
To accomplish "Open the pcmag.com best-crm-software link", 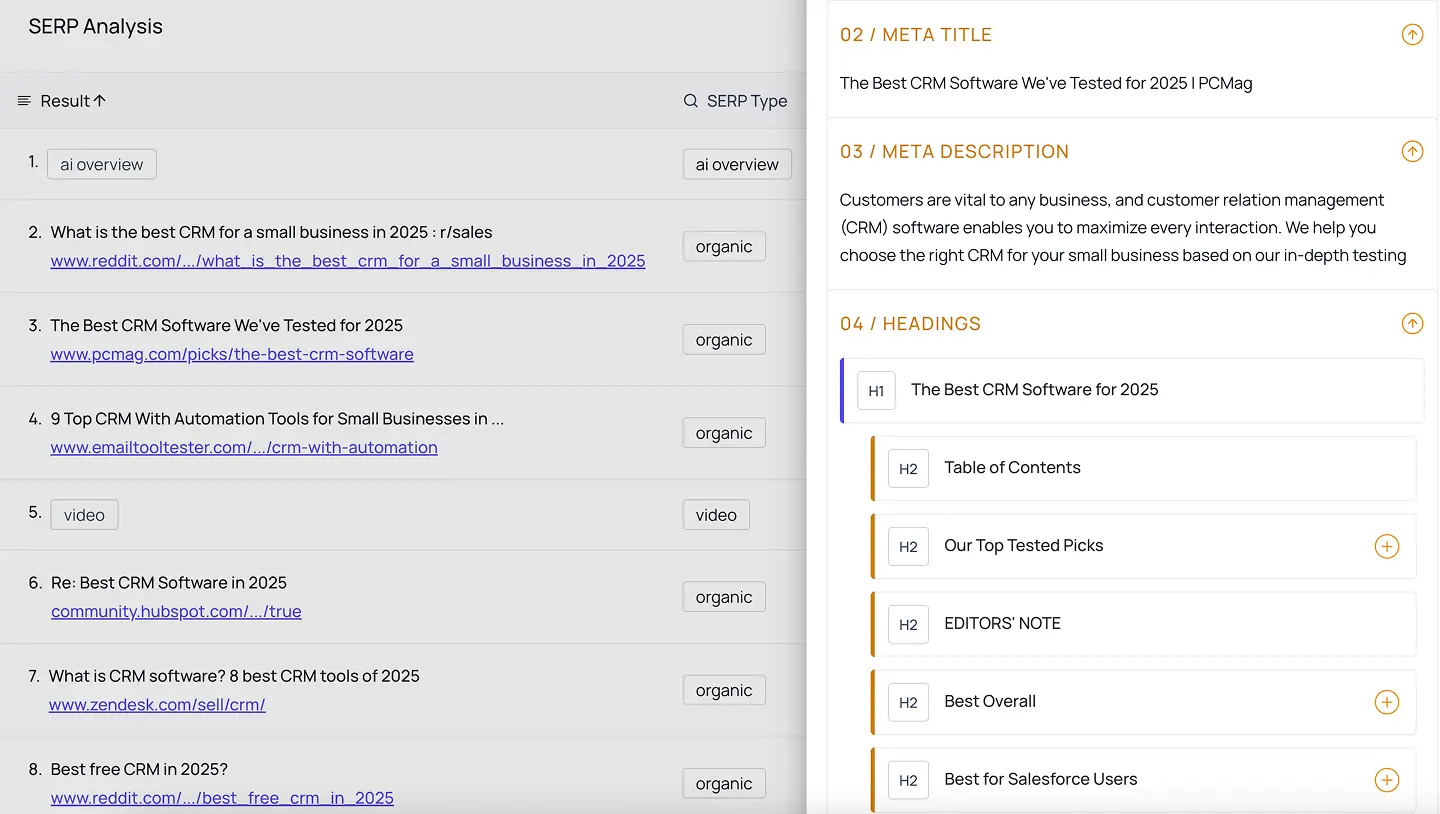I will [x=232, y=354].
